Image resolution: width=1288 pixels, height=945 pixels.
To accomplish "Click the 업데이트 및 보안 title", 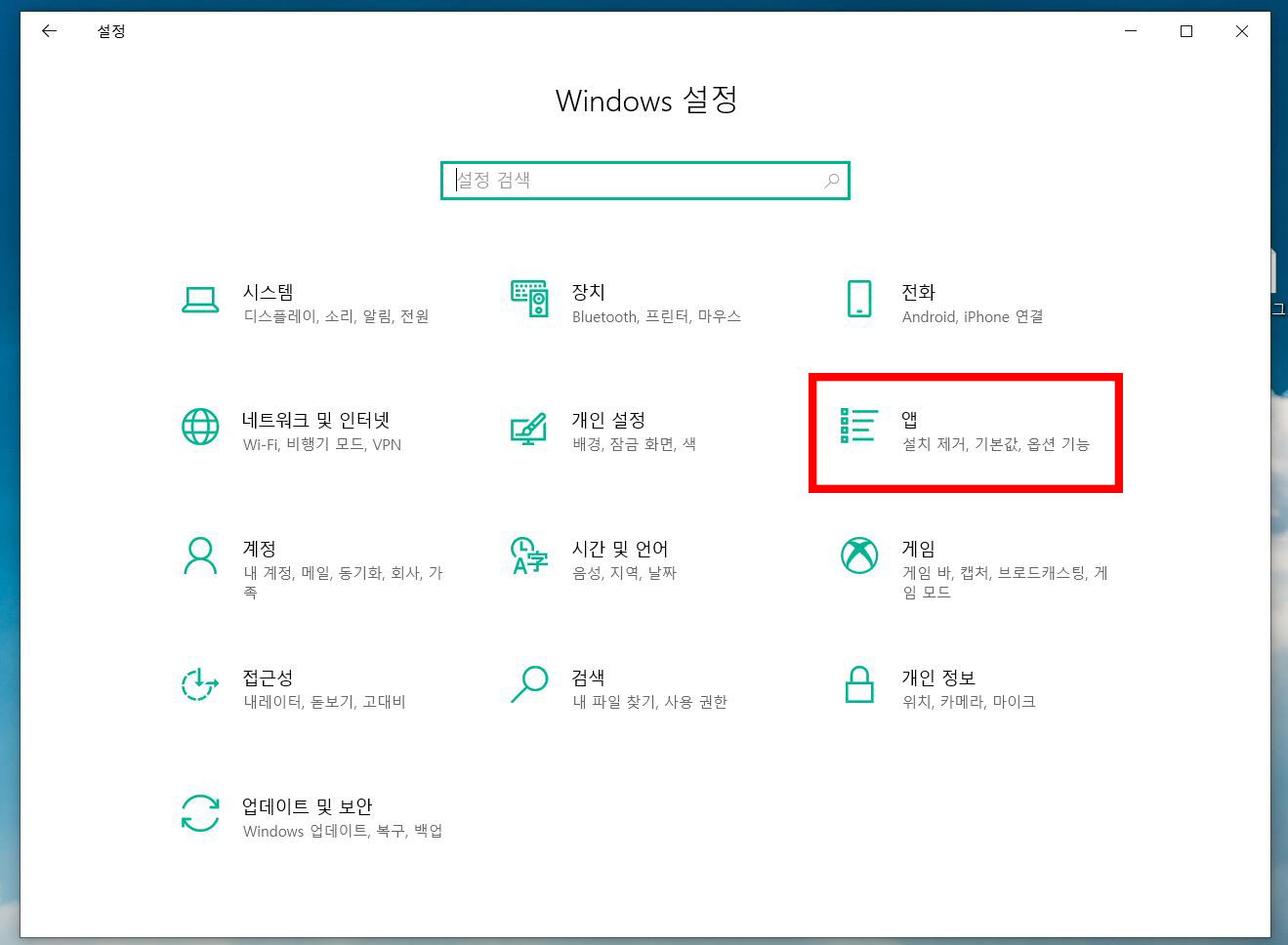I will 308,806.
